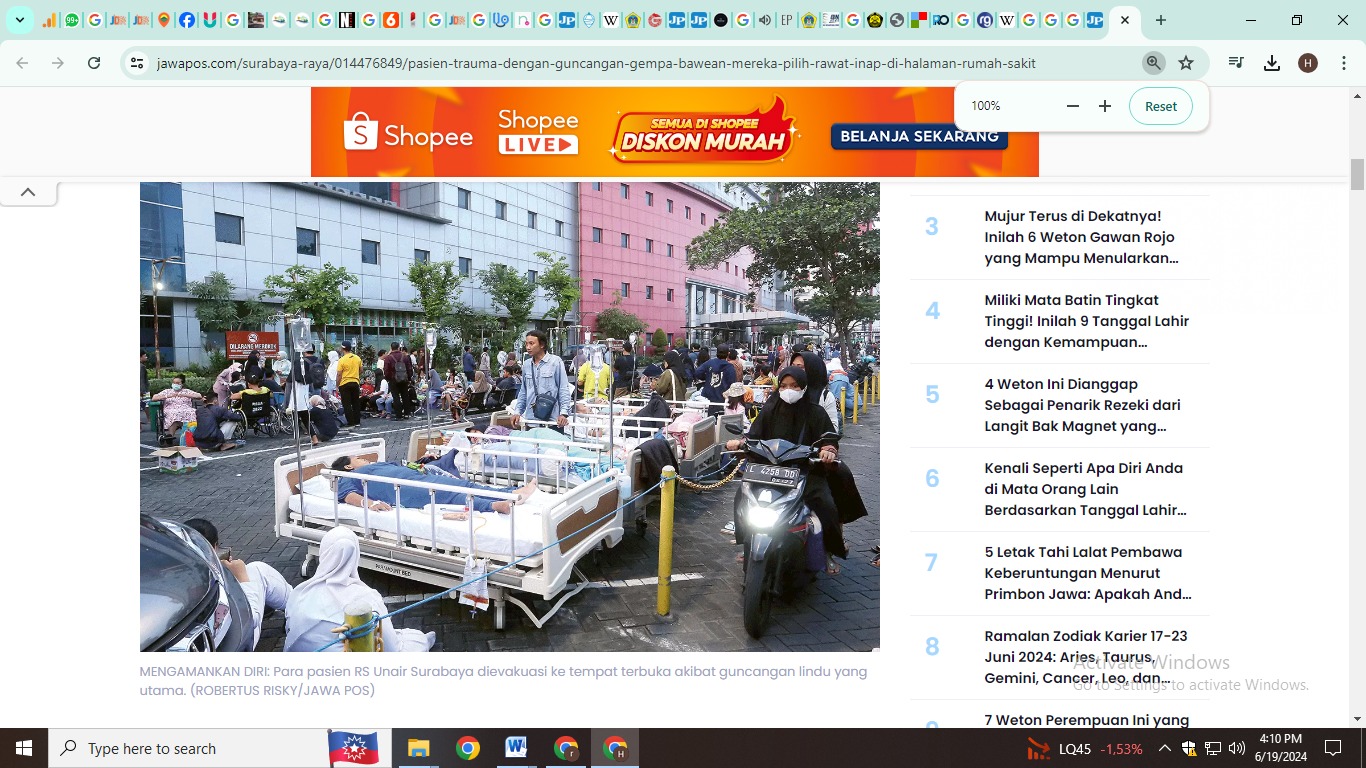Image resolution: width=1366 pixels, height=768 pixels.
Task: Decrease zoom with the minus button
Action: pos(1073,106)
